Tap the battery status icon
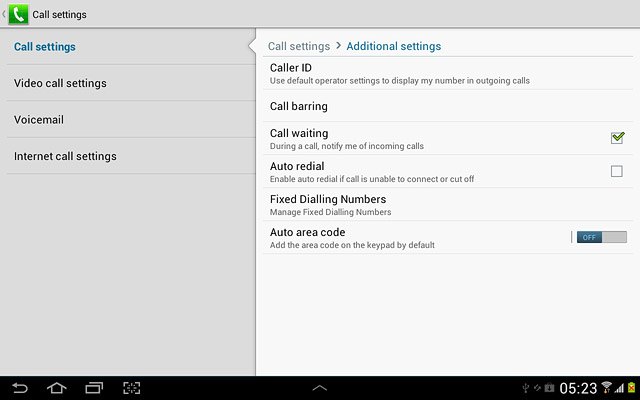 (631, 387)
